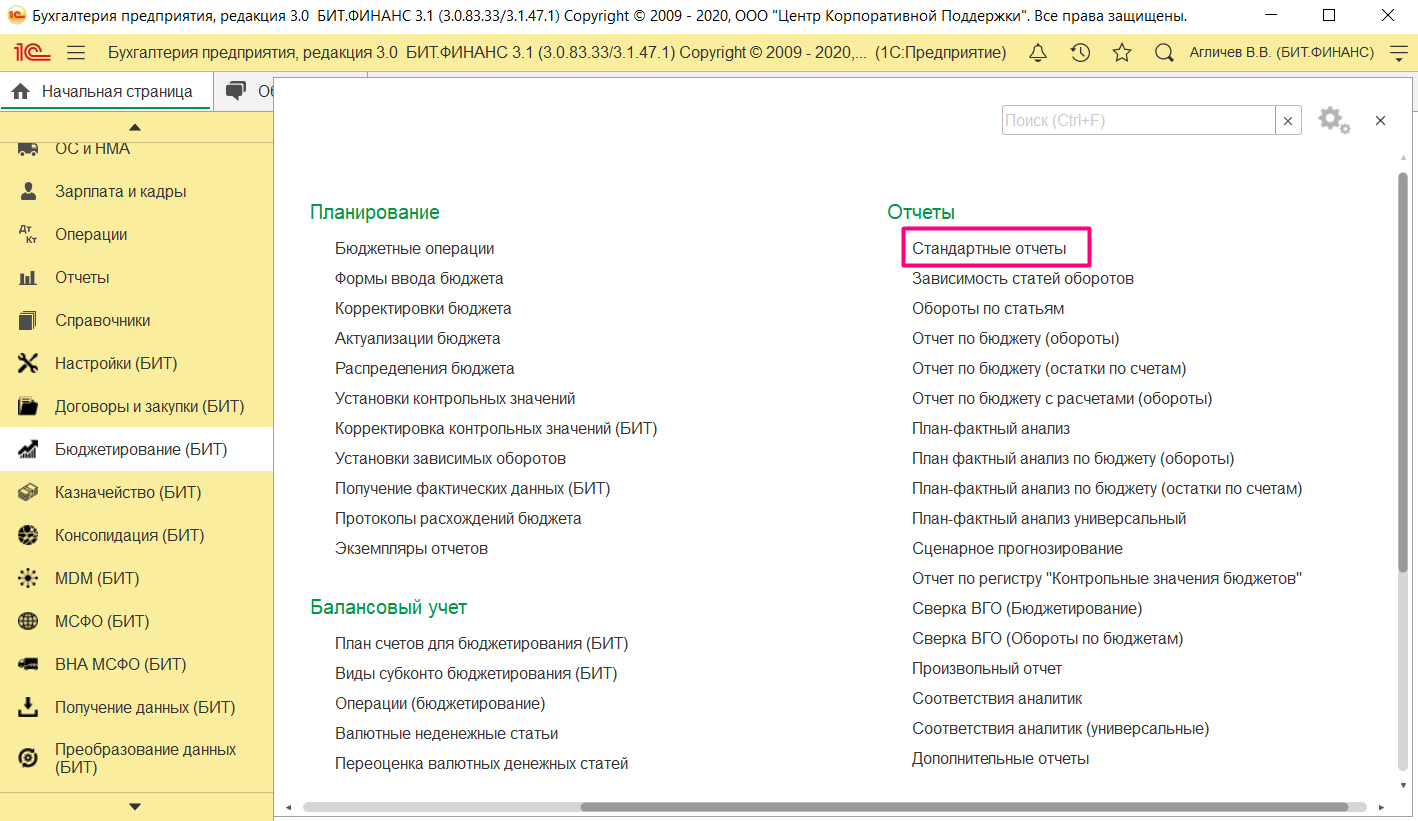Click Бюджетирование (БИТ) chart icon
The width and height of the screenshot is (1418, 821).
point(28,449)
